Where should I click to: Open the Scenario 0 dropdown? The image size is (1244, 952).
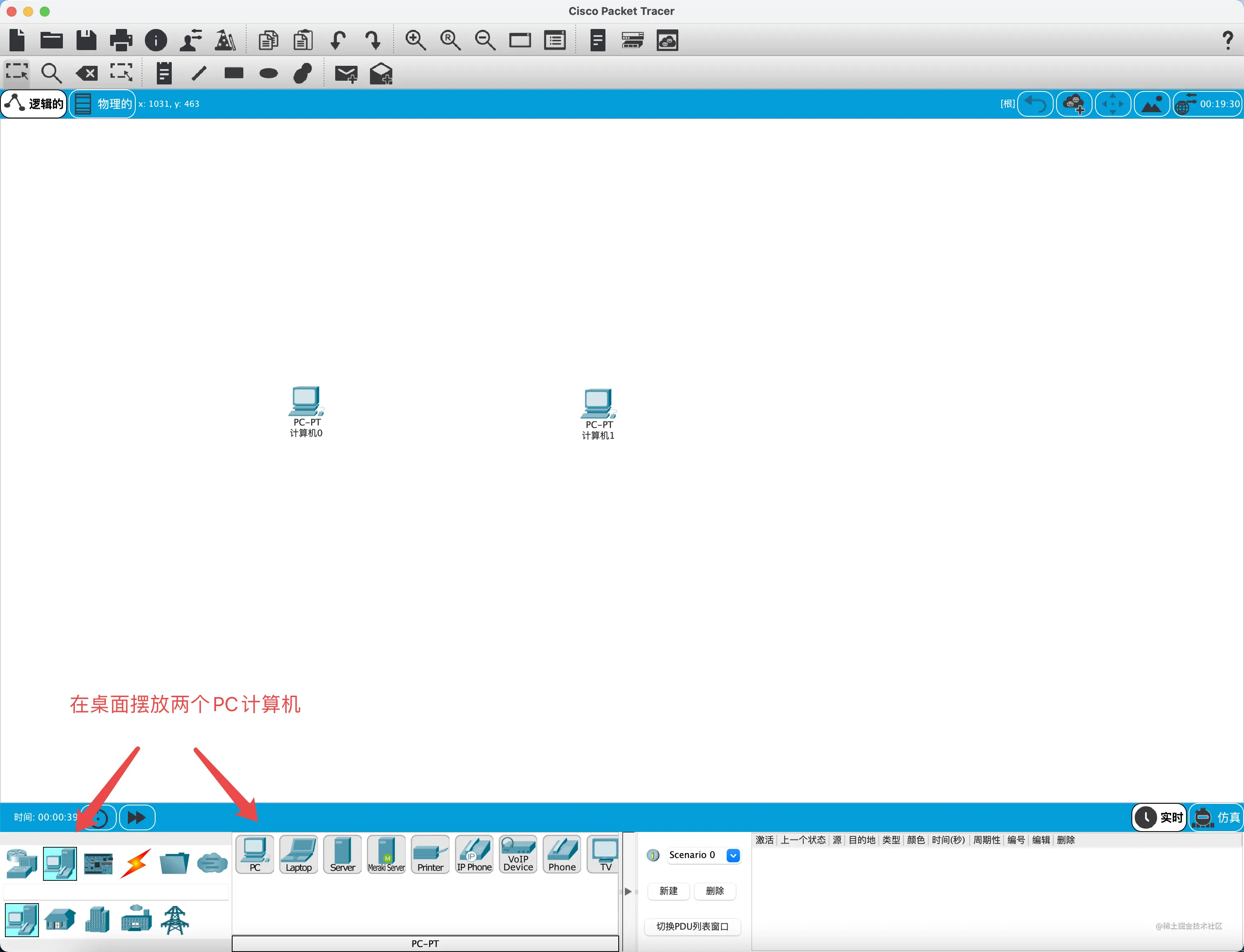704,855
